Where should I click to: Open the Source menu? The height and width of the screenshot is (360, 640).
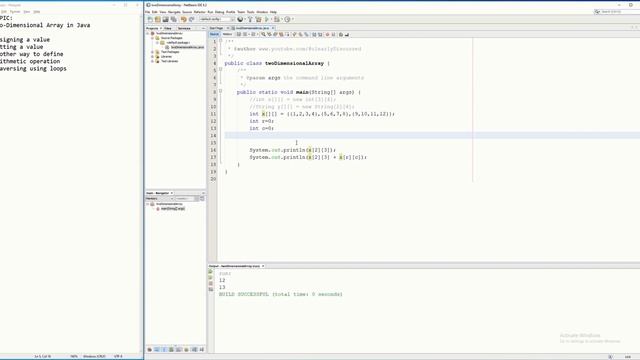tap(187, 12)
